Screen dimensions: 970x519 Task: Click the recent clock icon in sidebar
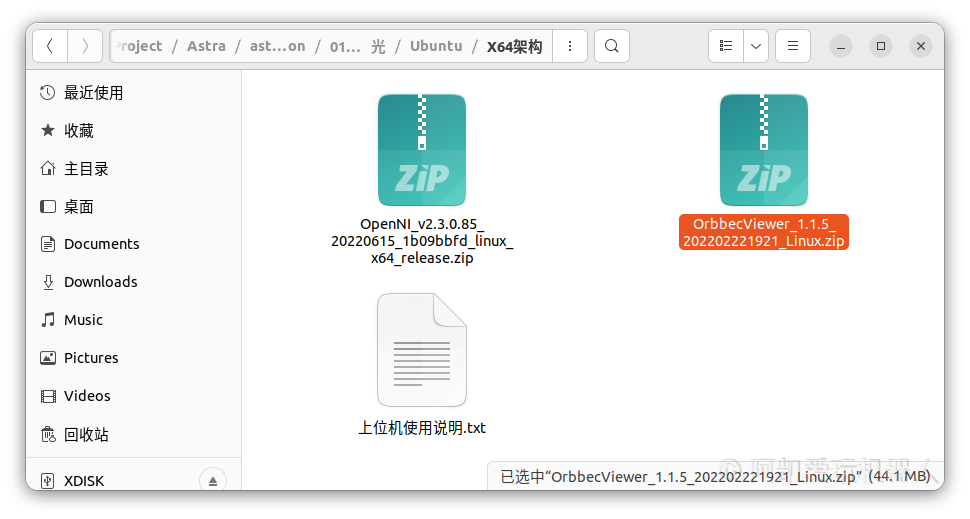[48, 93]
